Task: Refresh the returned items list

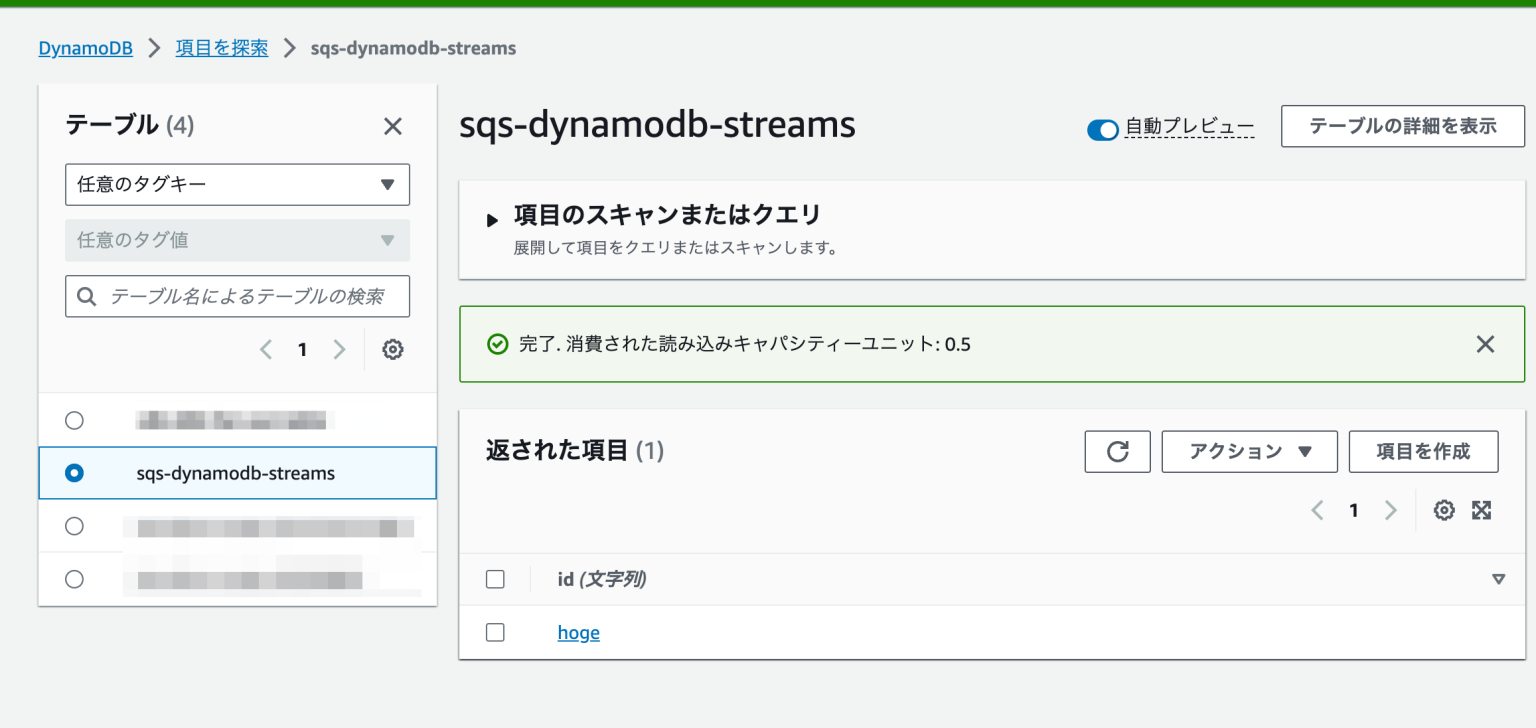Action: (x=1117, y=451)
